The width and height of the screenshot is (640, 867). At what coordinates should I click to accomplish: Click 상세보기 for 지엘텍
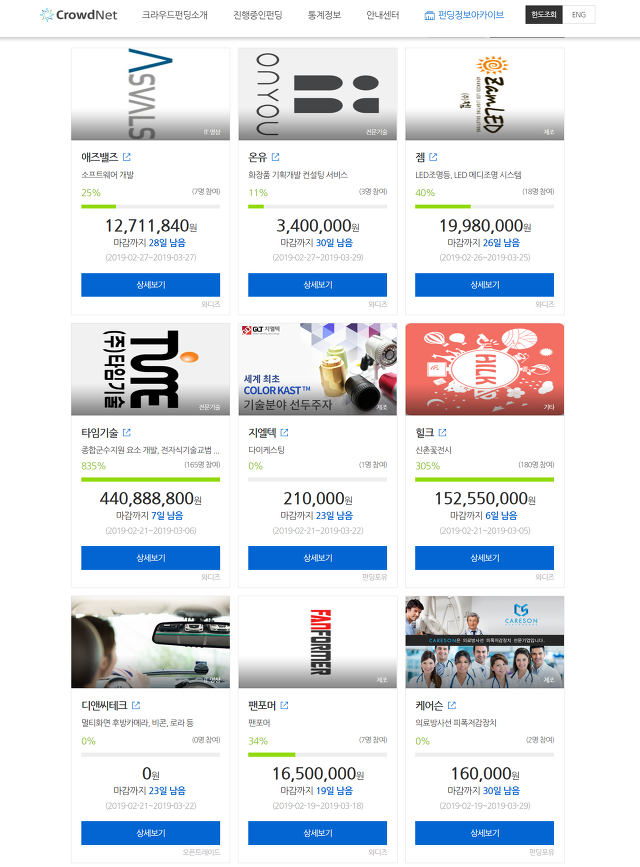318,558
